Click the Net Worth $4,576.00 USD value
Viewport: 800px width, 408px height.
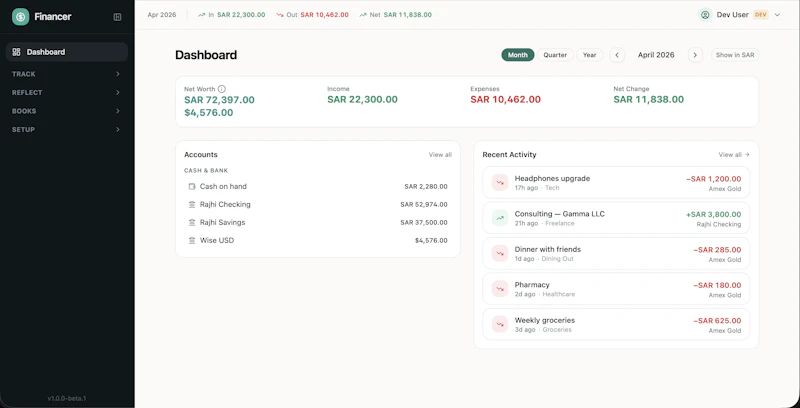point(209,113)
